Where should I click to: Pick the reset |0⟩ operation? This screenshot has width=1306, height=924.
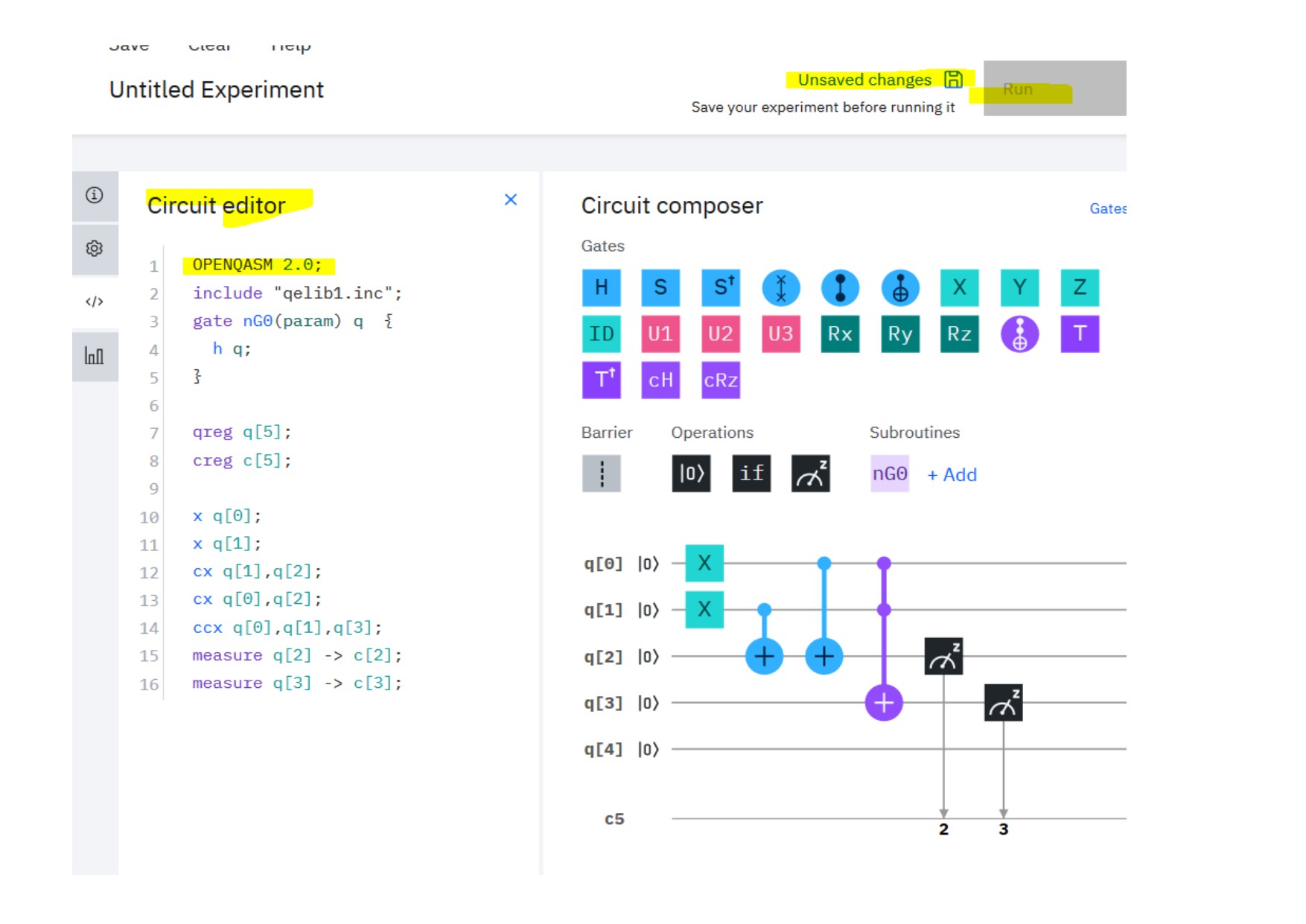tap(691, 474)
